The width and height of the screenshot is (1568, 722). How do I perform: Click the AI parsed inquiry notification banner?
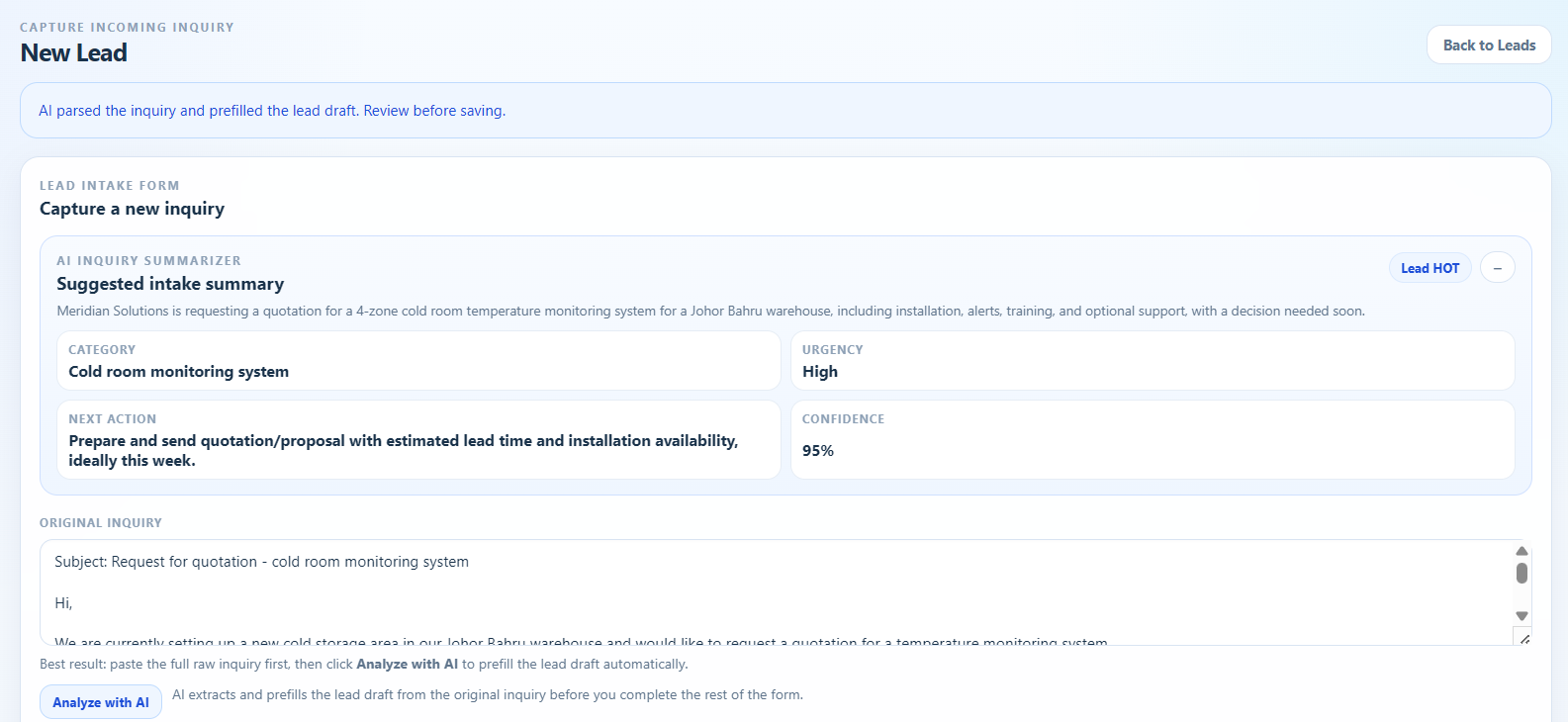point(784,111)
